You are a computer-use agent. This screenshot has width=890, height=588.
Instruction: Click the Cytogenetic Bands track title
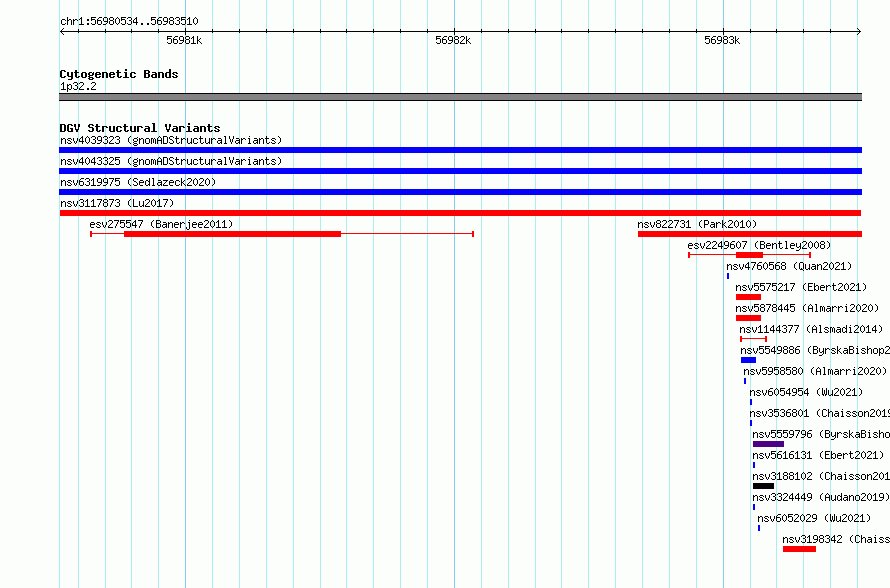[x=119, y=74]
